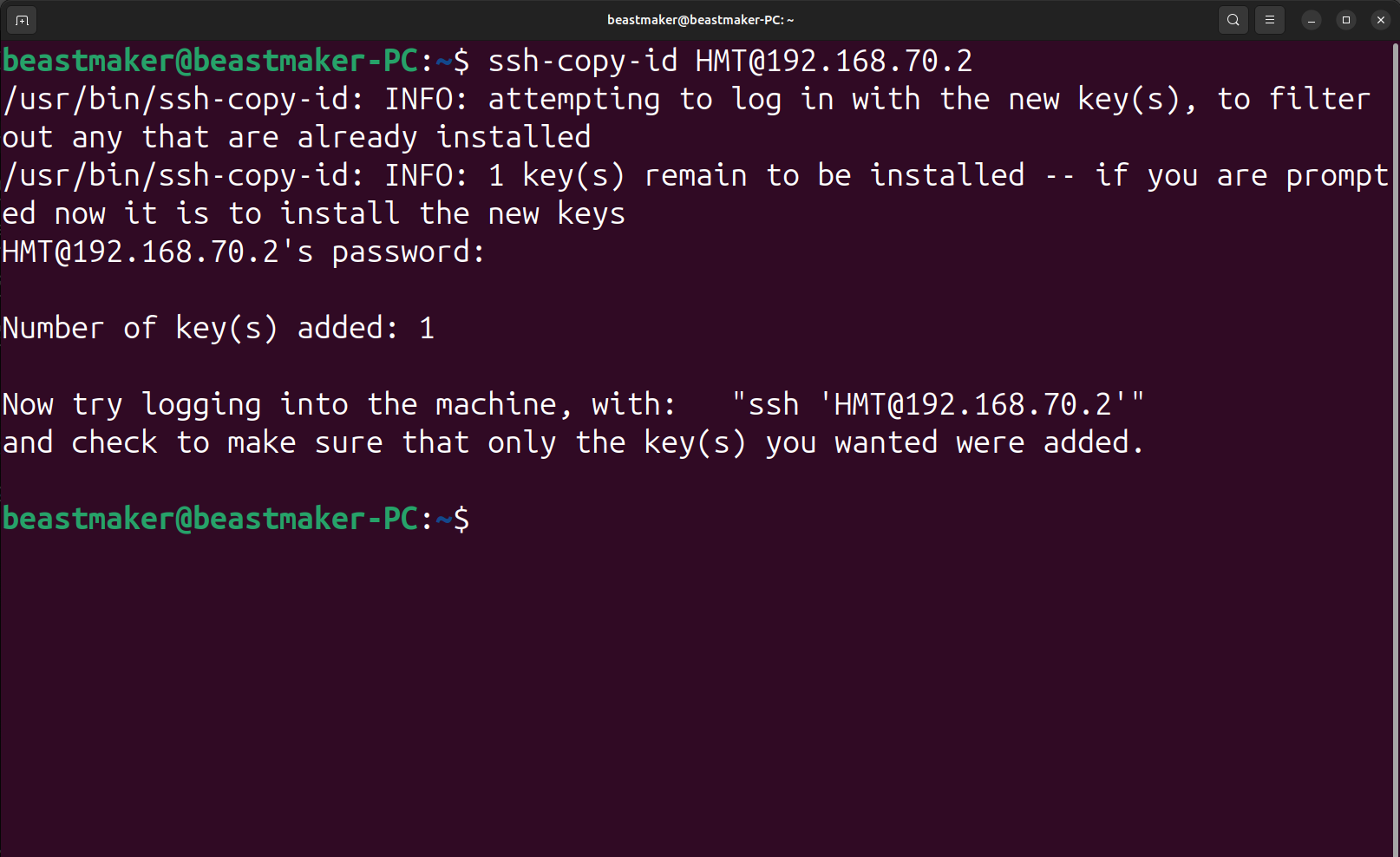Screen dimensions: 1400x857
Task: Open the terminal search tool
Action: tap(1233, 20)
